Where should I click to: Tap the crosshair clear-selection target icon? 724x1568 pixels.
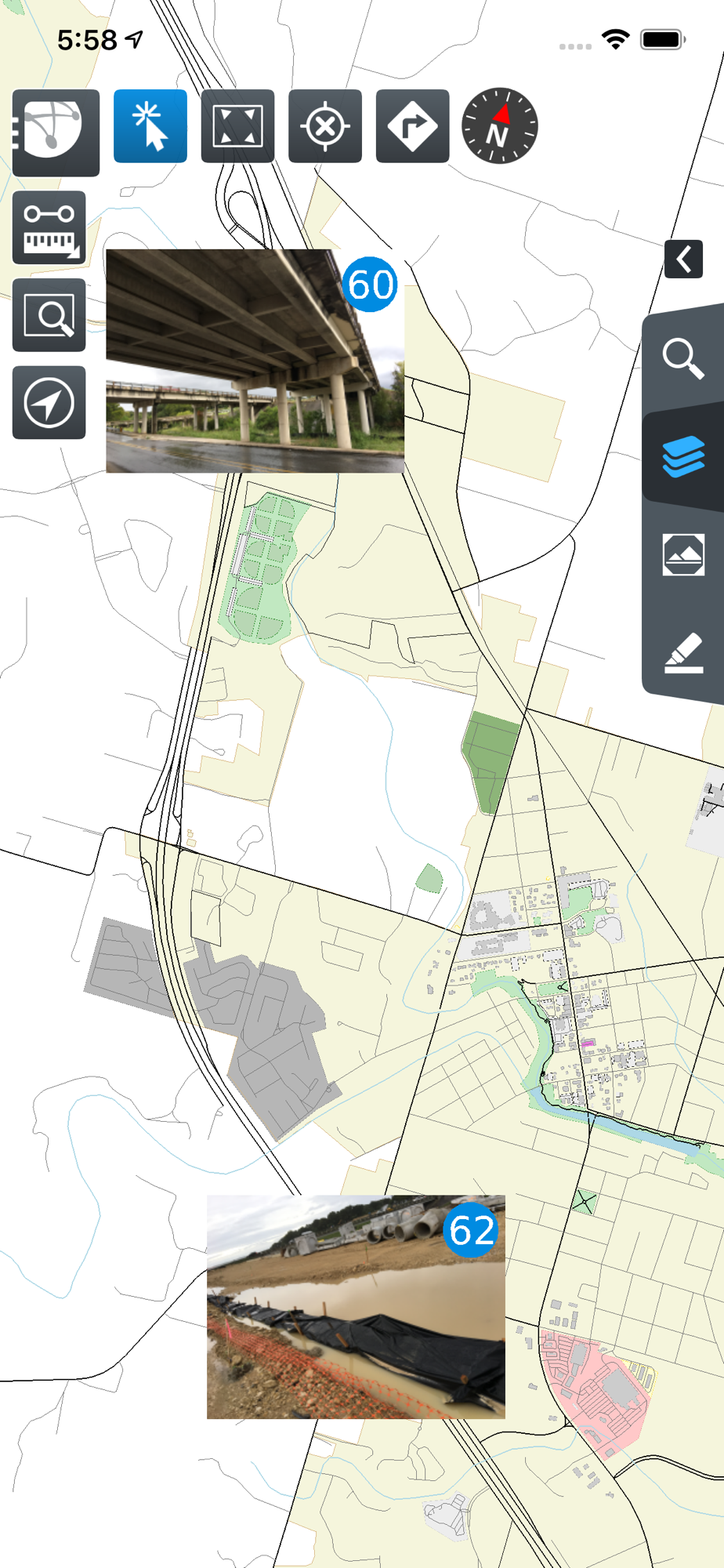[x=325, y=126]
